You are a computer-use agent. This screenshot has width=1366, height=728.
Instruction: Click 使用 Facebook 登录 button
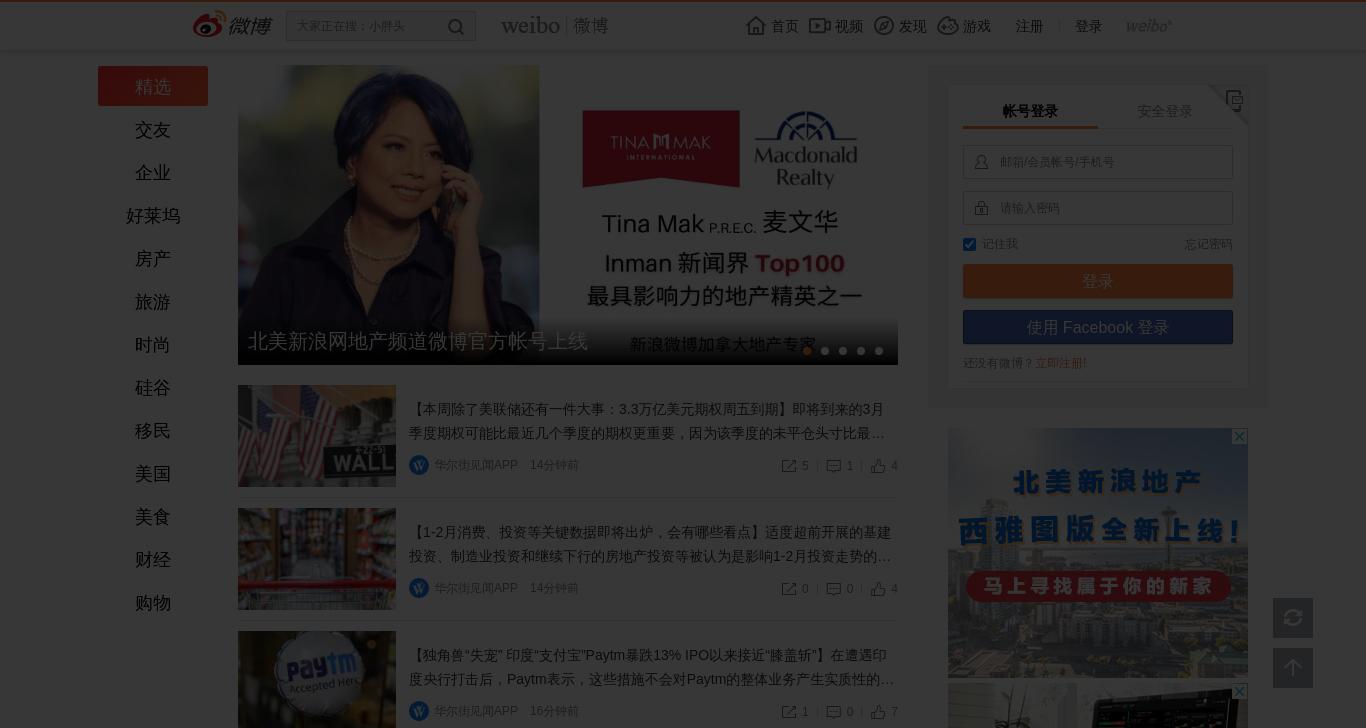click(1098, 327)
